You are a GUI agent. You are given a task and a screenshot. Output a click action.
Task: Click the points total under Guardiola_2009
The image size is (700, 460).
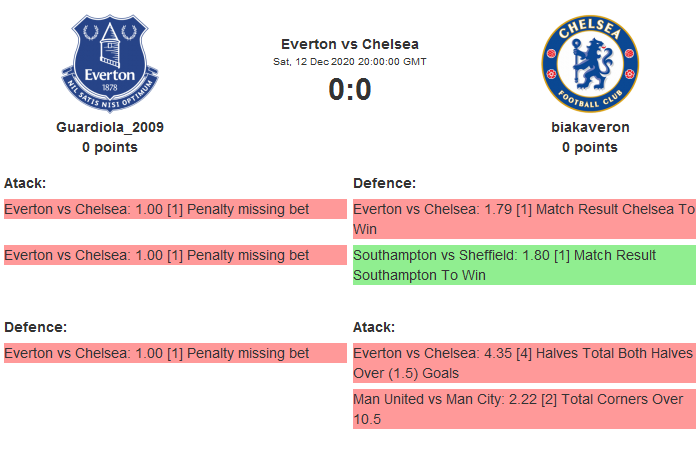point(110,147)
